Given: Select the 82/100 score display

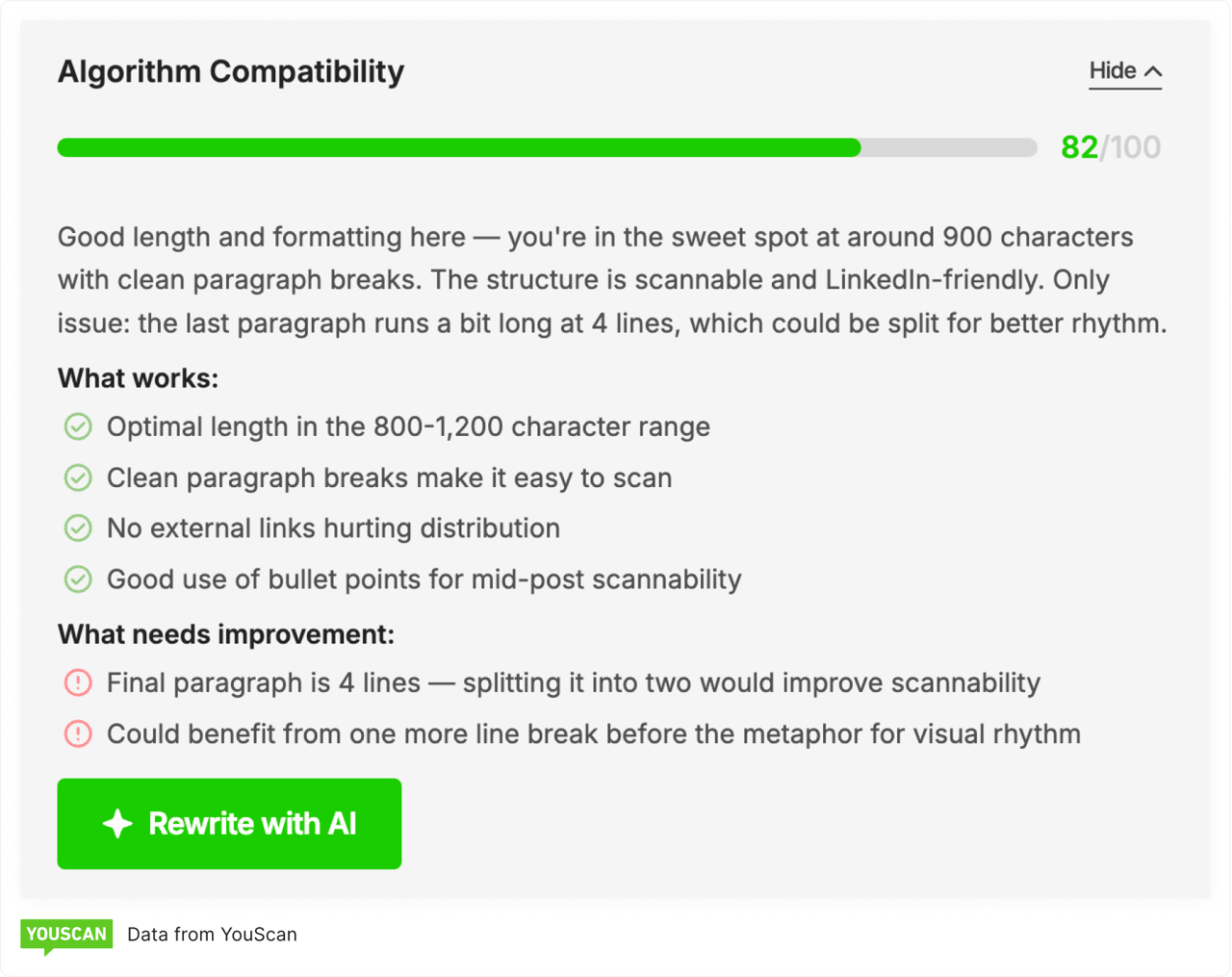Looking at the screenshot, I should [x=1109, y=147].
